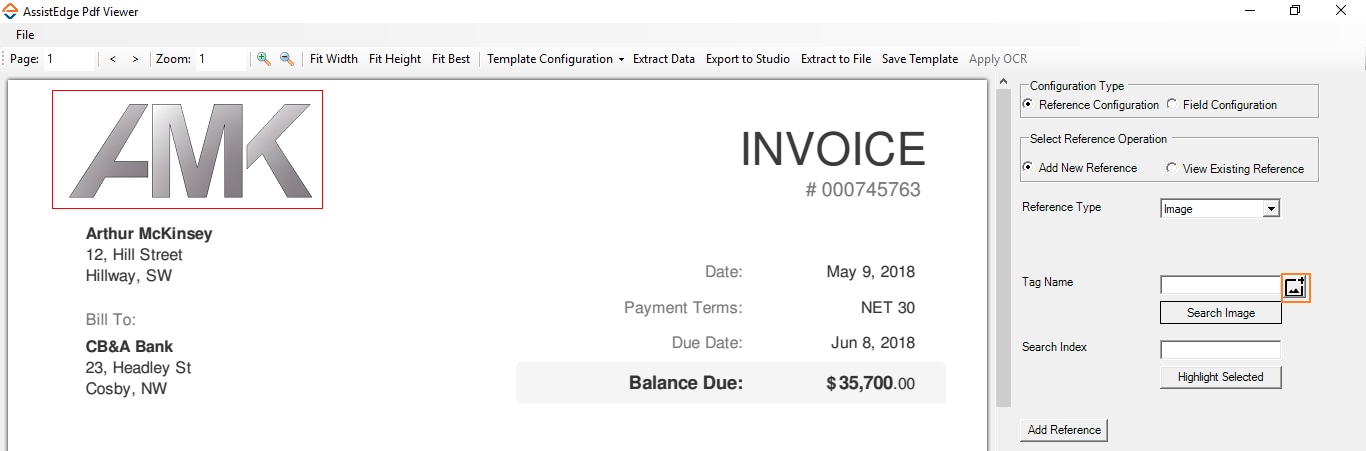The image size is (1366, 451).
Task: Click the vertical scrollbar of document view
Action: point(1004,250)
